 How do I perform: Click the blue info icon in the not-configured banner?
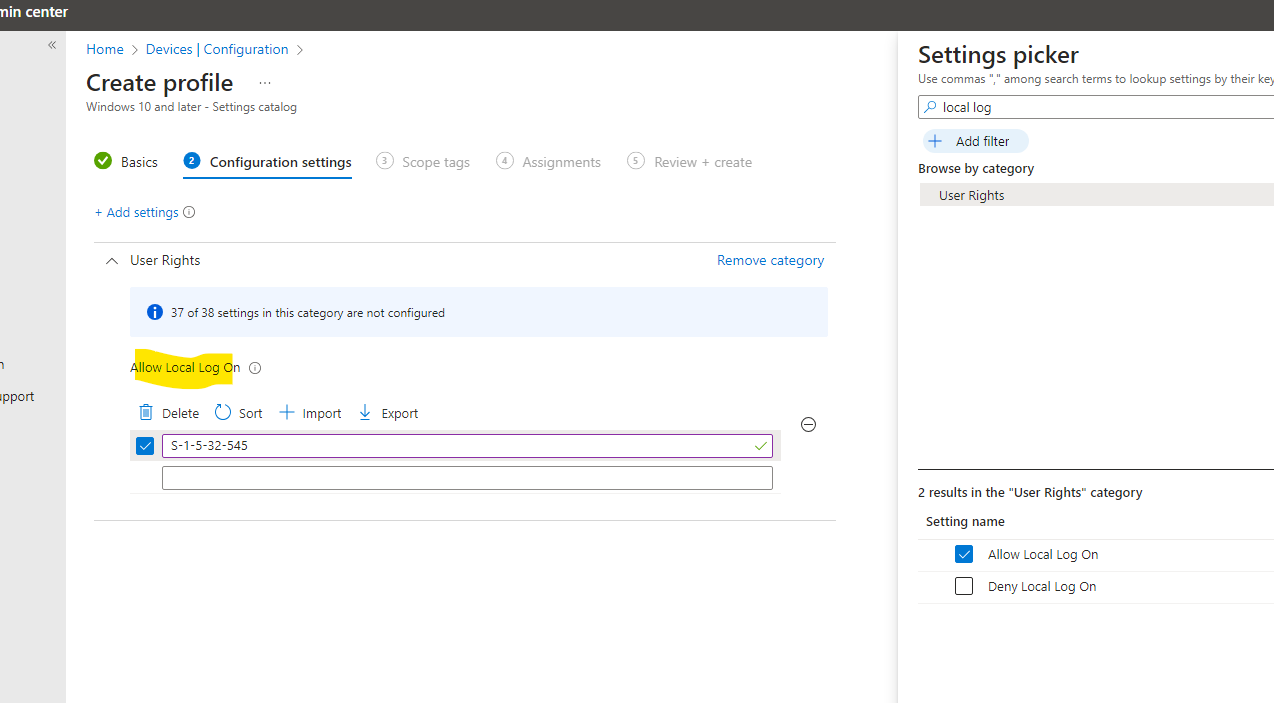click(155, 312)
